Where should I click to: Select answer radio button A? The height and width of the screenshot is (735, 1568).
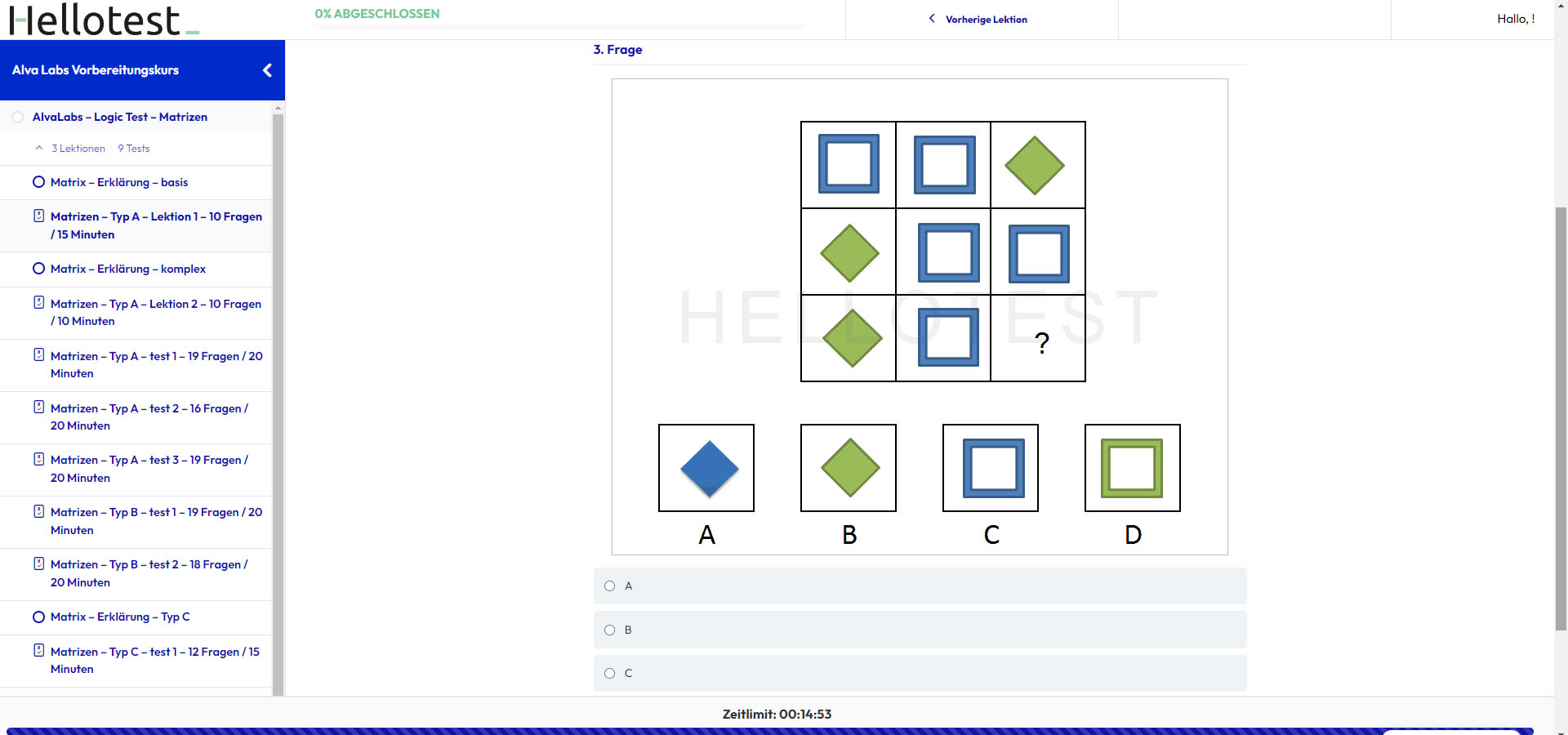(609, 586)
